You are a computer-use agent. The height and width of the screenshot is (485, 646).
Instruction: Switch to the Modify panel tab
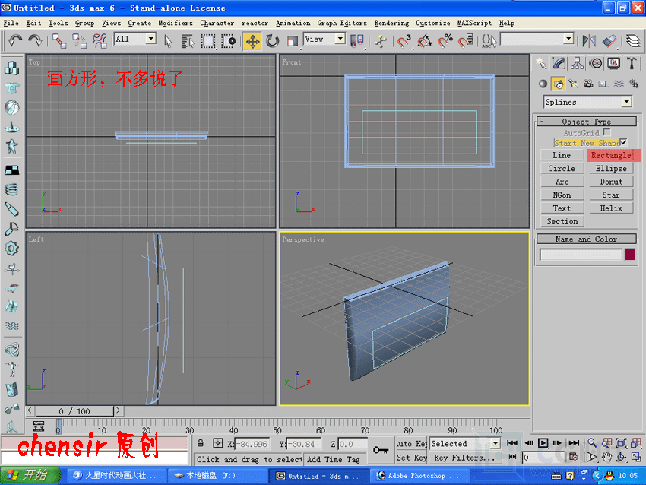pyautogui.click(x=559, y=63)
